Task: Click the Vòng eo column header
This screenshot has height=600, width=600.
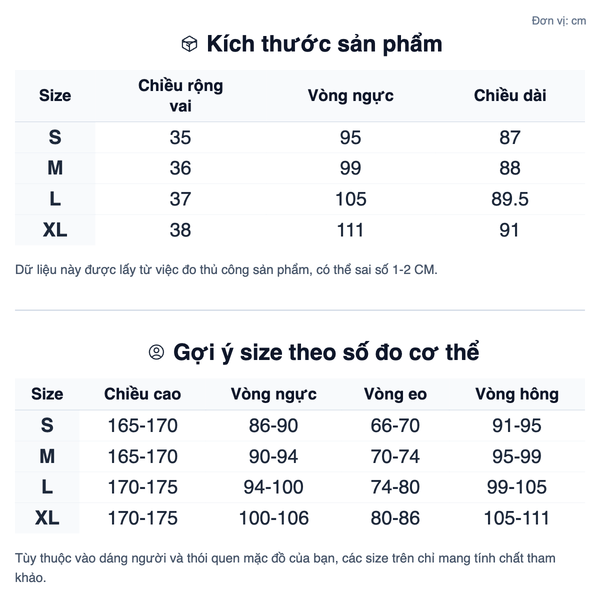Action: point(395,394)
